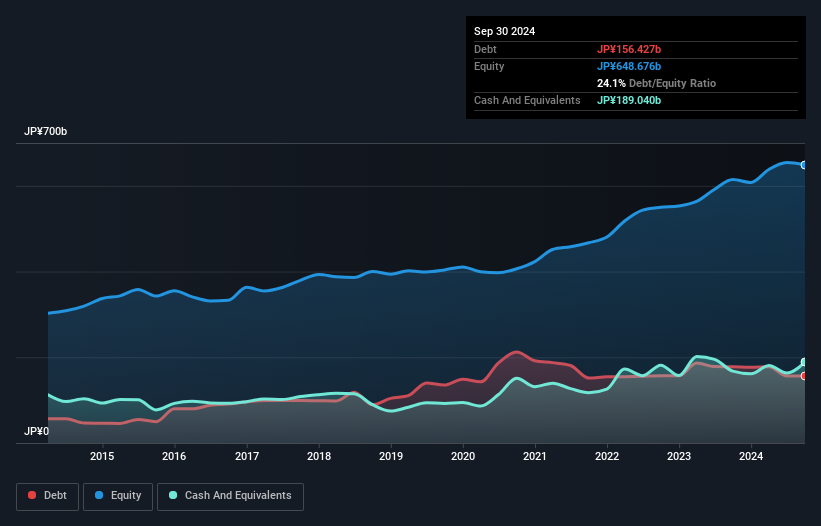This screenshot has height=526, width=821.
Task: Toggle the Debt series legend button
Action: click(x=48, y=496)
